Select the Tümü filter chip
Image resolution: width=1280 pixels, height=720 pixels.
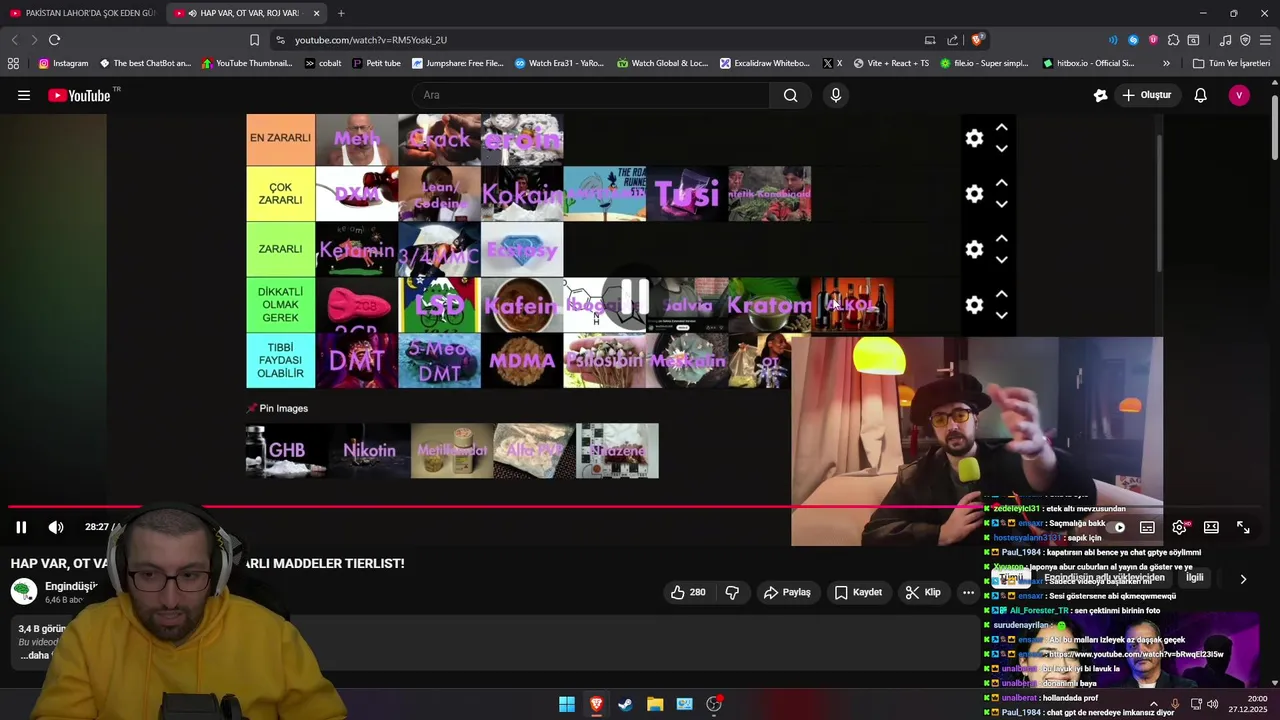[x=1010, y=578]
